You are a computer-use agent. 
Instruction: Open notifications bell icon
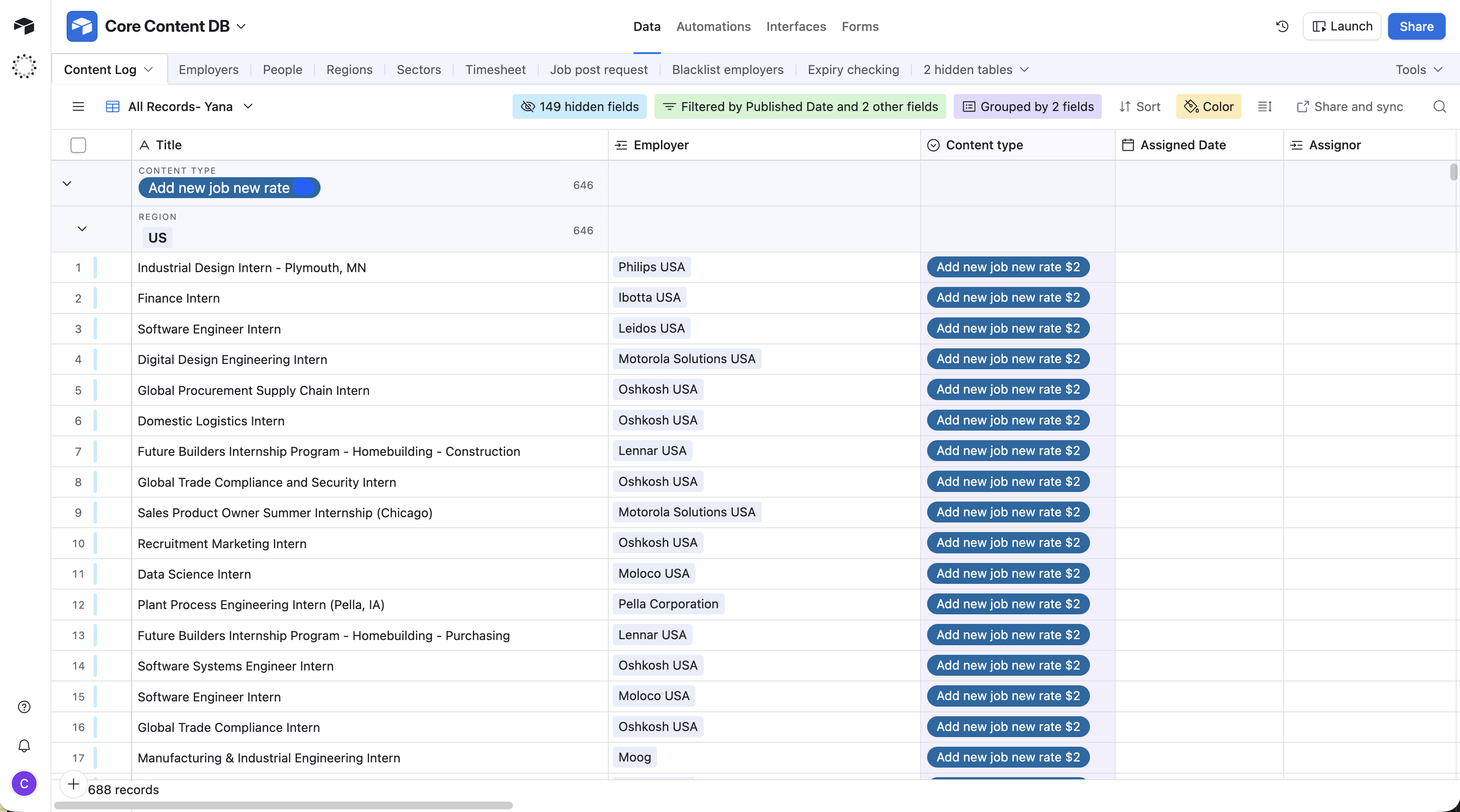pyautogui.click(x=24, y=746)
